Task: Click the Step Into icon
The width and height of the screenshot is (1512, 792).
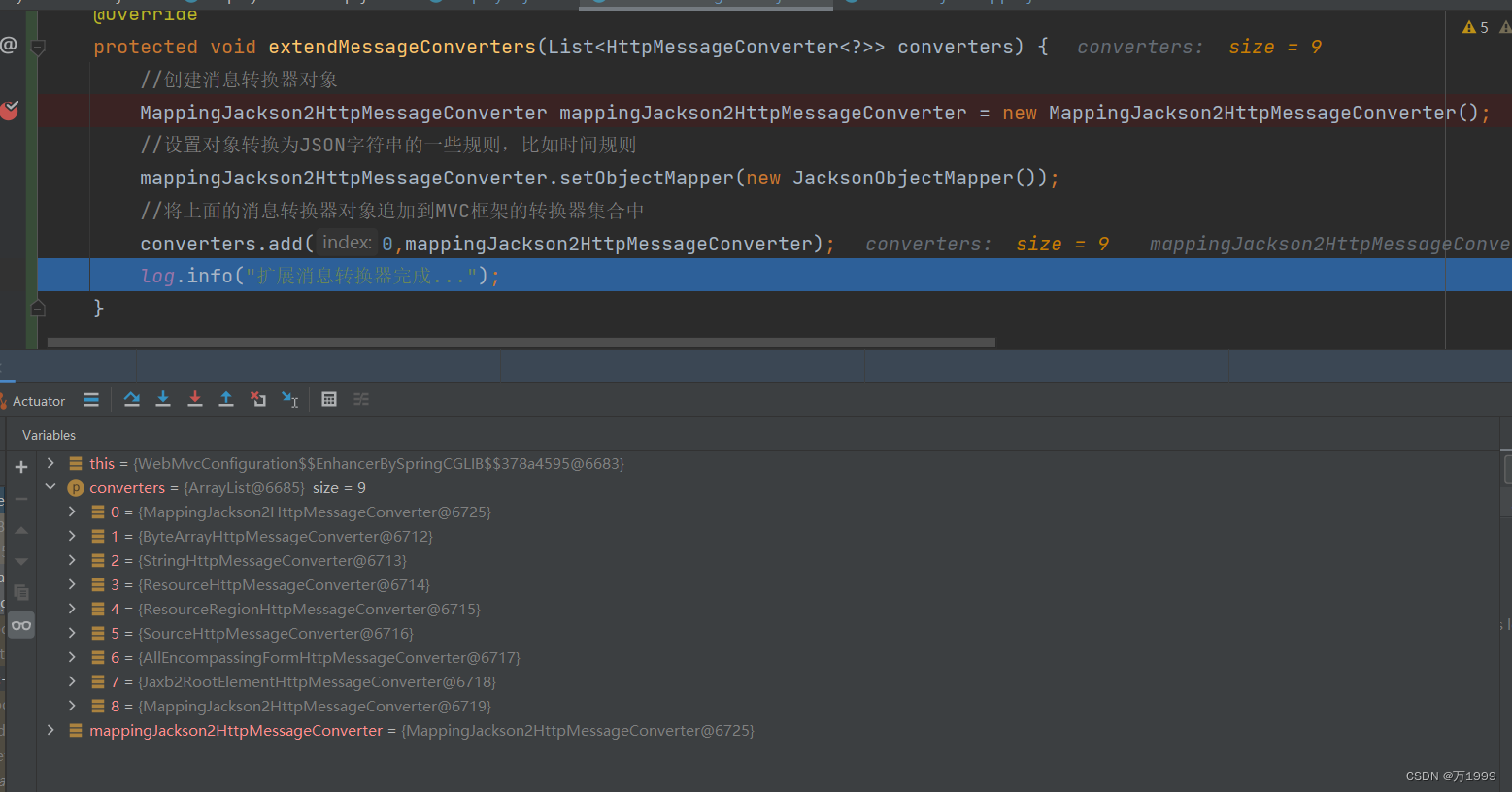Action: [x=163, y=399]
